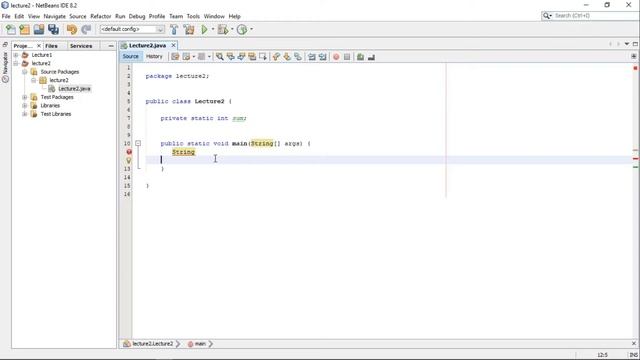The width and height of the screenshot is (640, 360).
Task: Click the Clean and Build icon
Action: pyautogui.click(x=189, y=29)
